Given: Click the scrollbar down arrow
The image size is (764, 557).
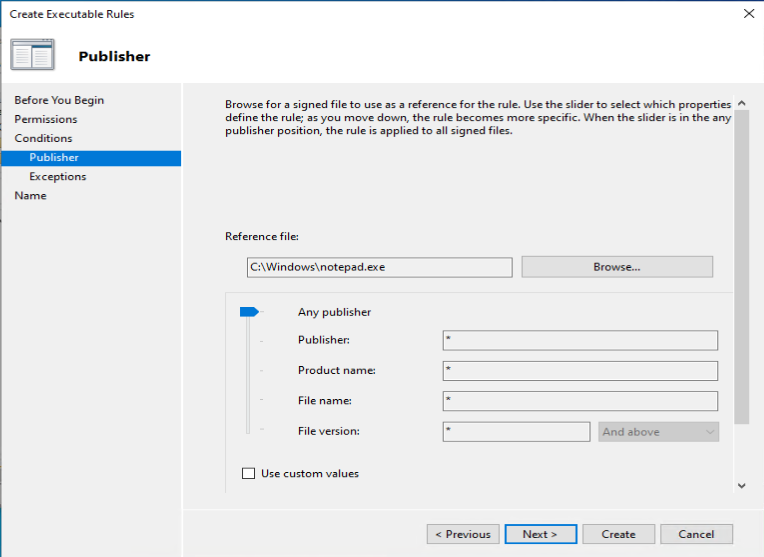Looking at the screenshot, I should [742, 485].
